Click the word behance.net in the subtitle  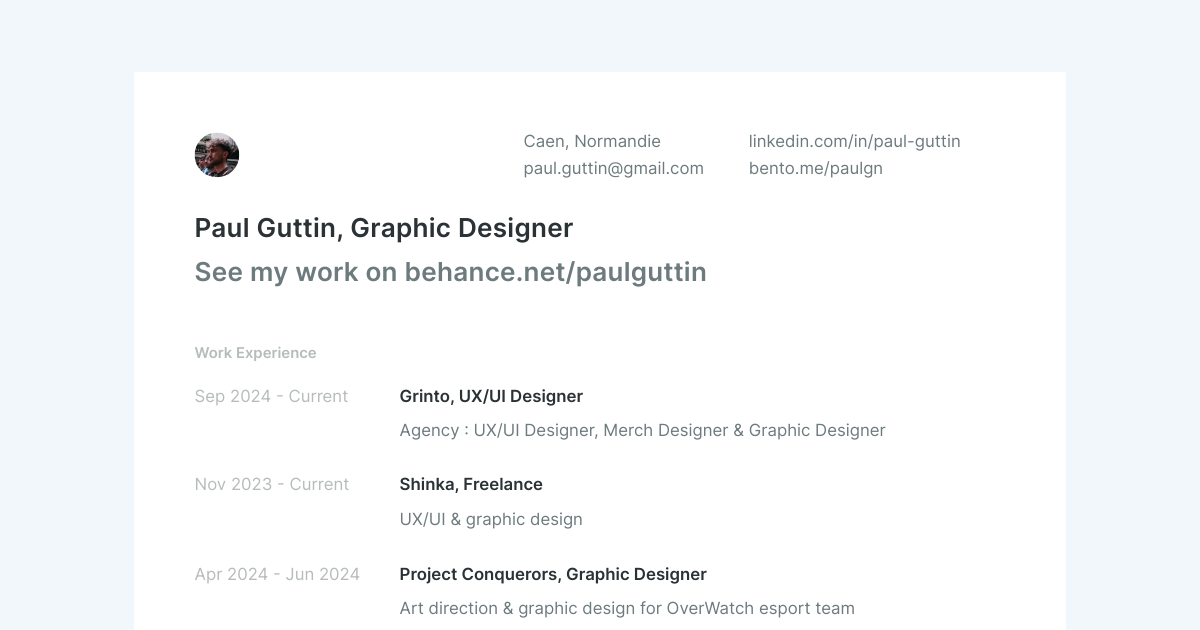[x=487, y=272]
